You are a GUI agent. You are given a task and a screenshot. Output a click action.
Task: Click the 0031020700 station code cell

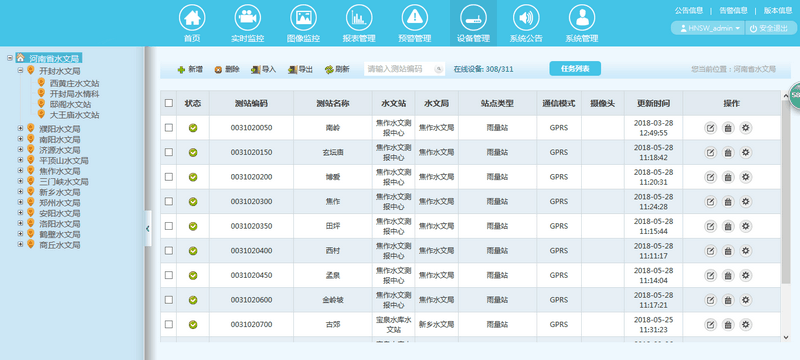251,324
